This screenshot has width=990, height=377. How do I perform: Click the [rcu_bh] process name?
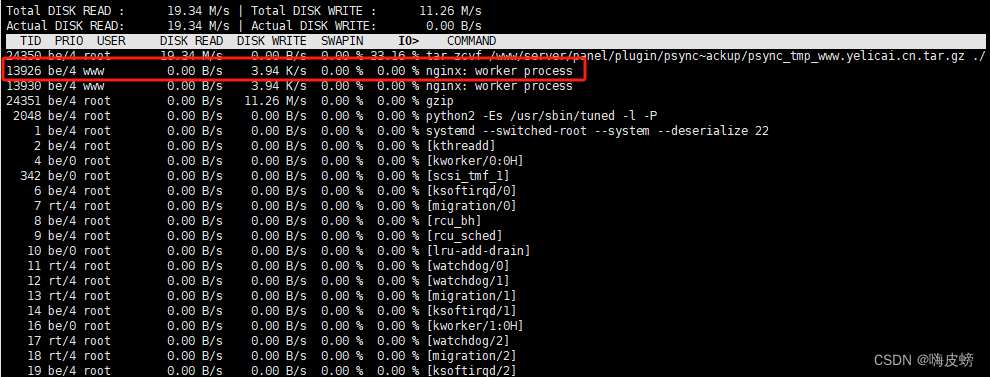pos(454,221)
